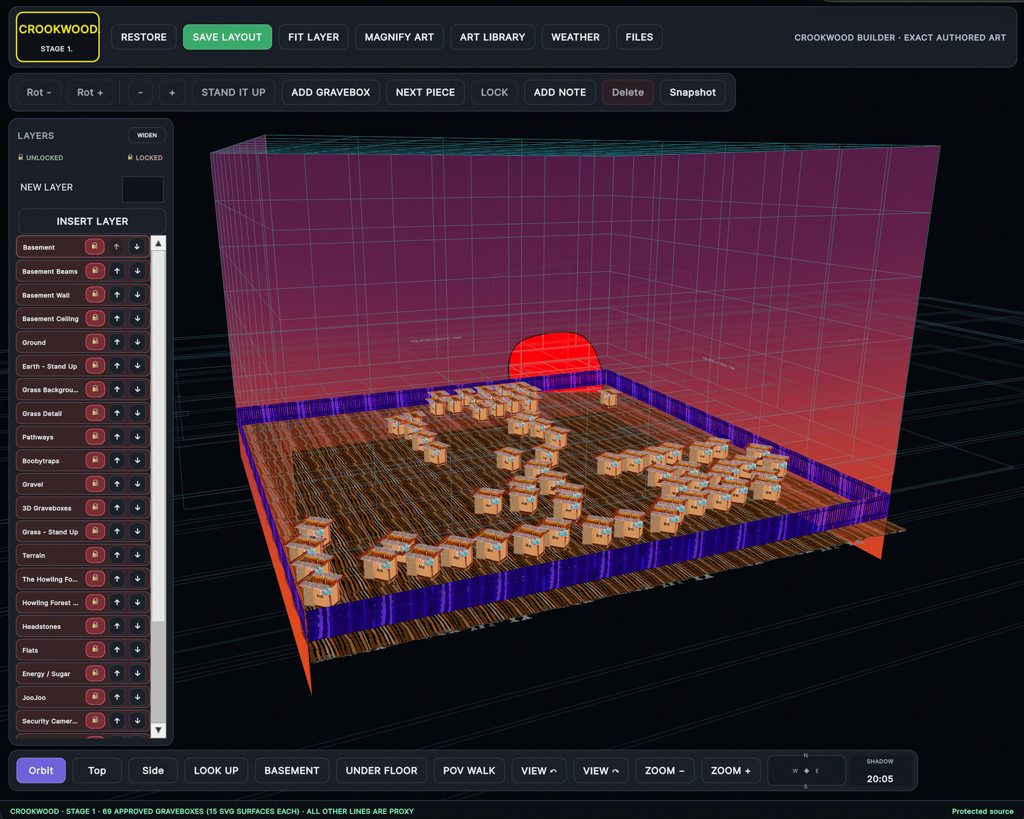
Task: Click the INSERT LAYER button
Action: 92,221
